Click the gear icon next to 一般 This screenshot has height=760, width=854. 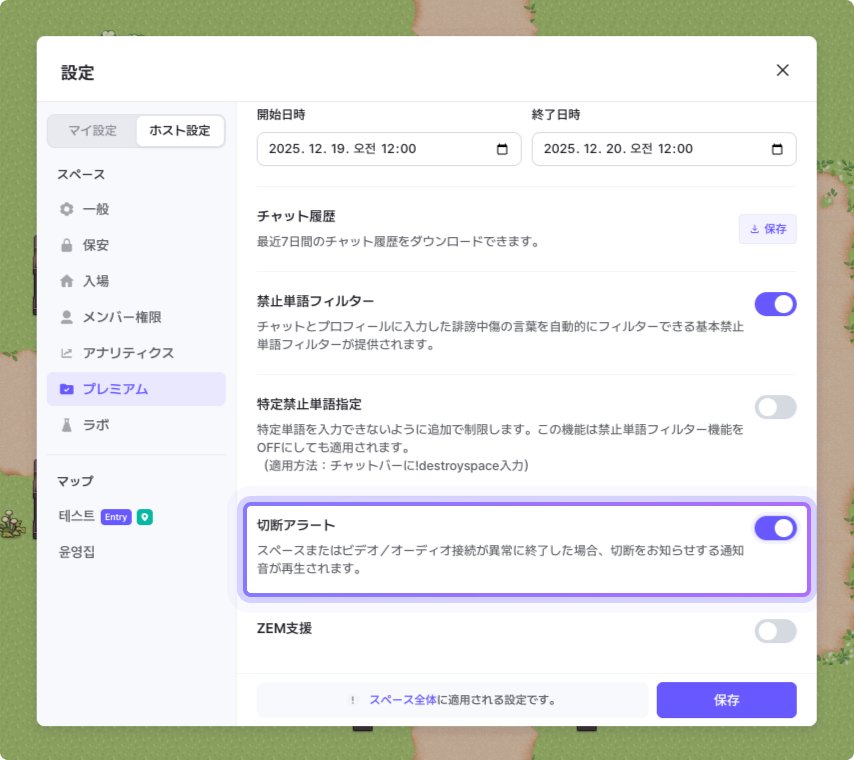(66, 209)
